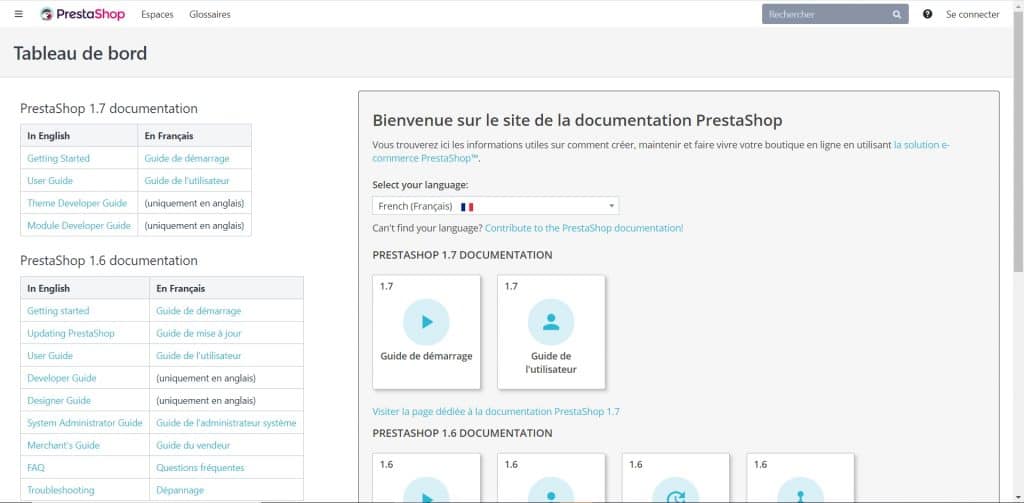
Task: Open 1.7 'Guide de l'utilisateur' table link
Action: pyautogui.click(x=187, y=180)
